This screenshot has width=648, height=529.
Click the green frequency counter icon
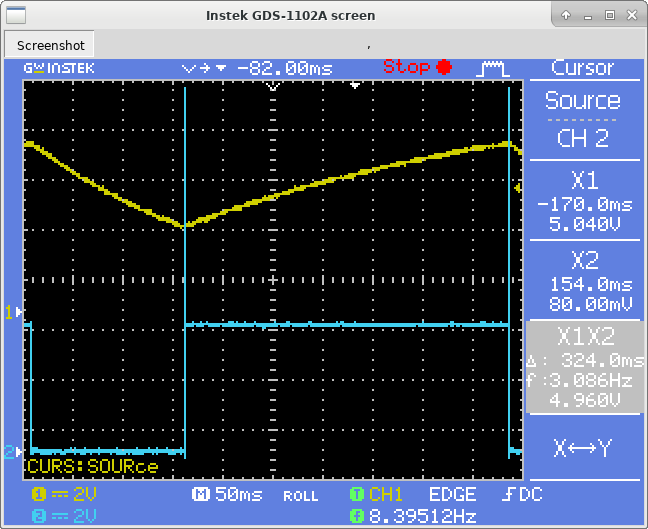click(x=356, y=515)
